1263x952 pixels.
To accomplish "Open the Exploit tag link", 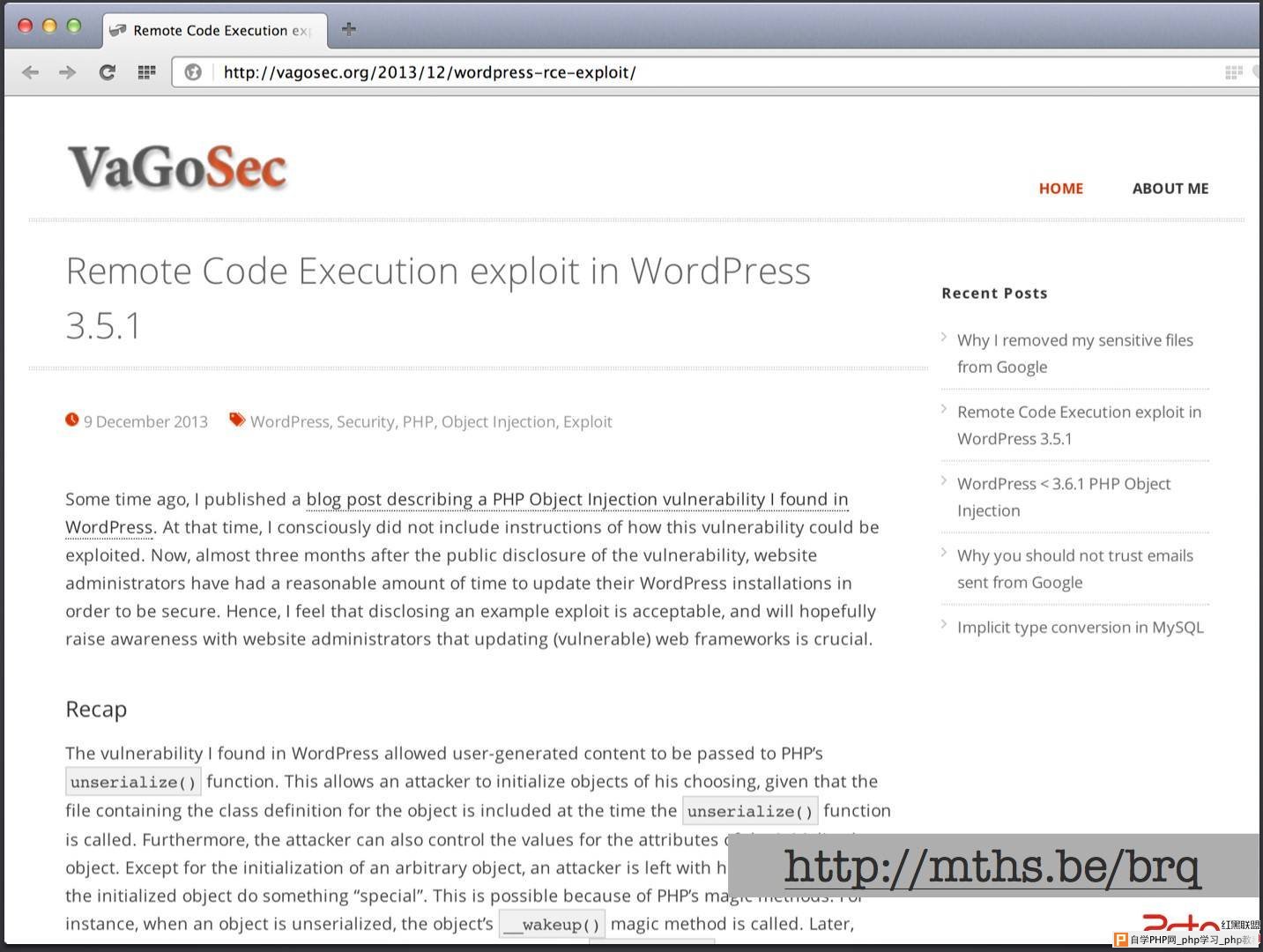I will click(588, 421).
